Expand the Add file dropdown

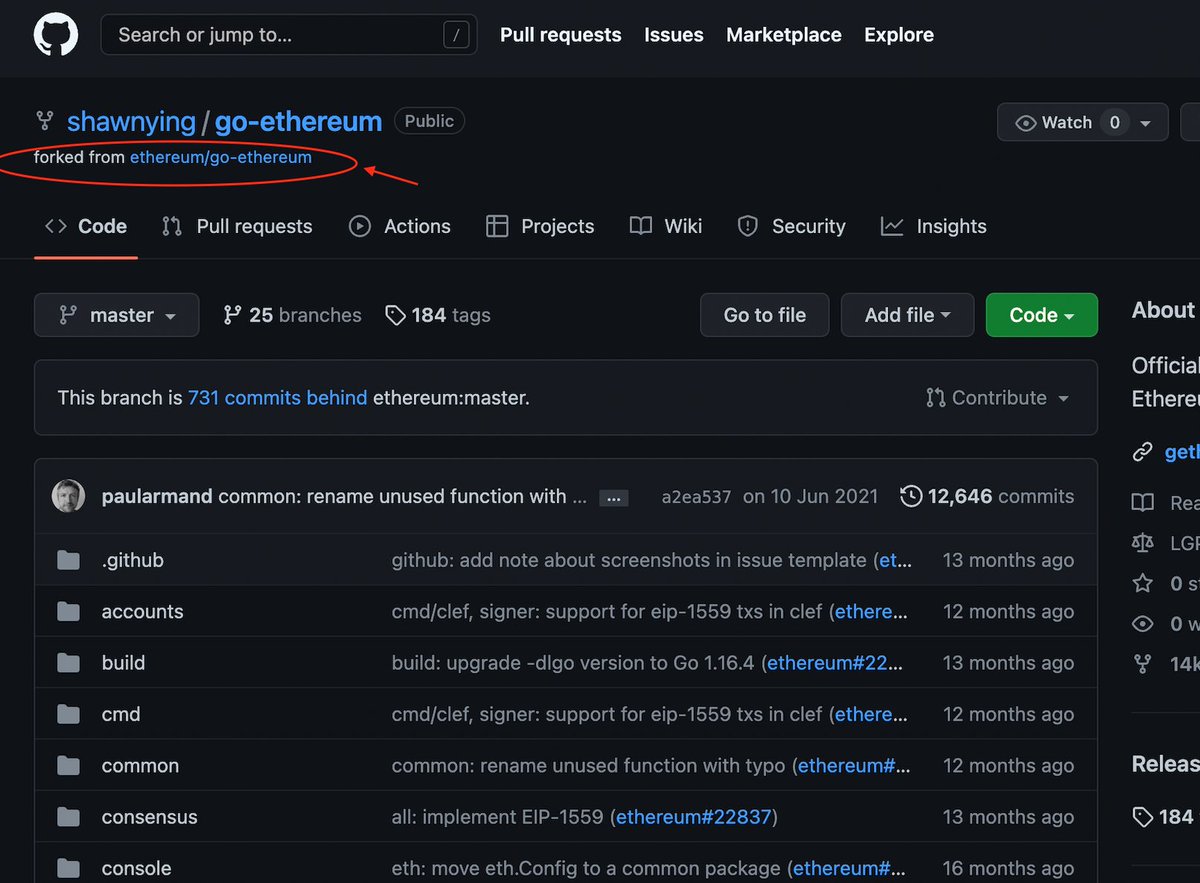[908, 315]
